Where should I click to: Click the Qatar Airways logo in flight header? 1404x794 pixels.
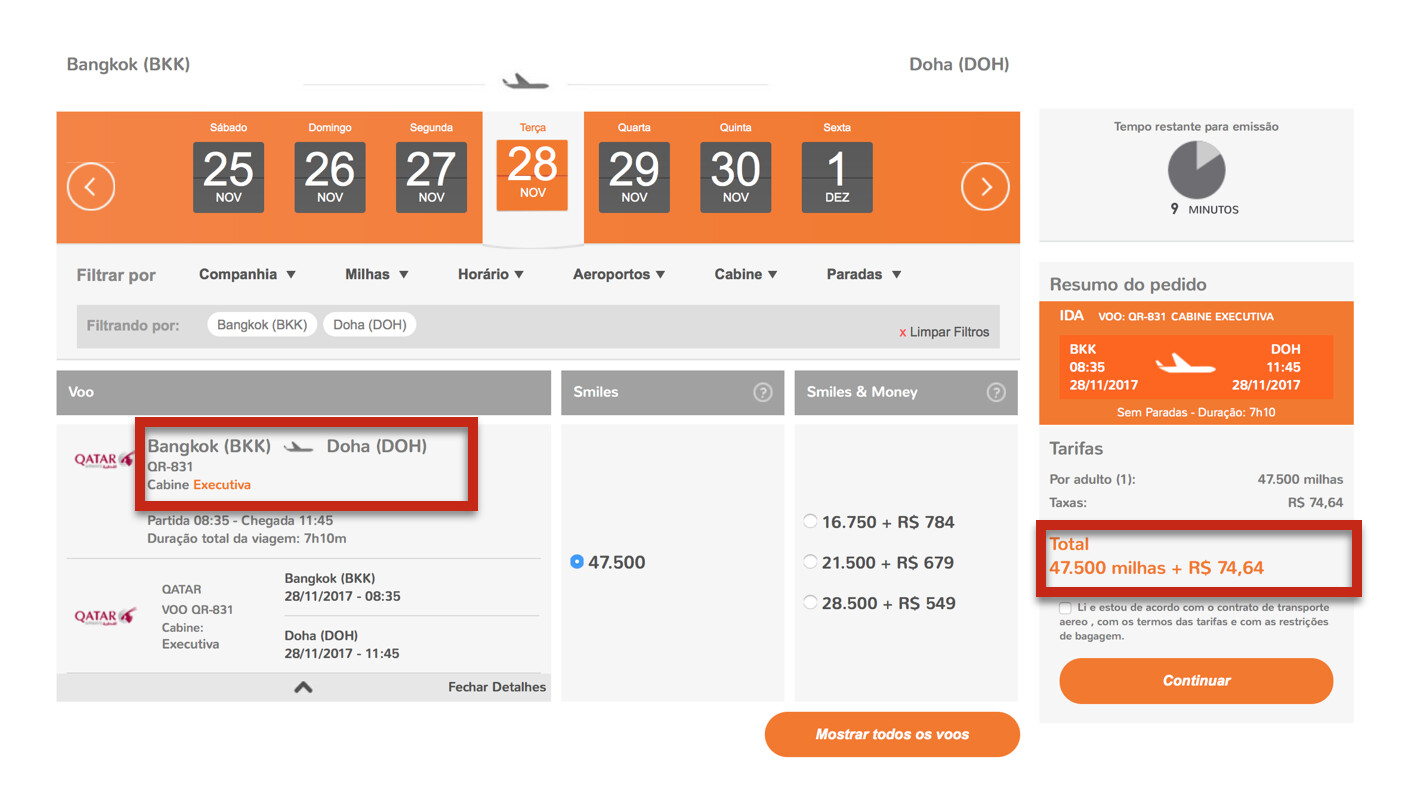[x=104, y=460]
